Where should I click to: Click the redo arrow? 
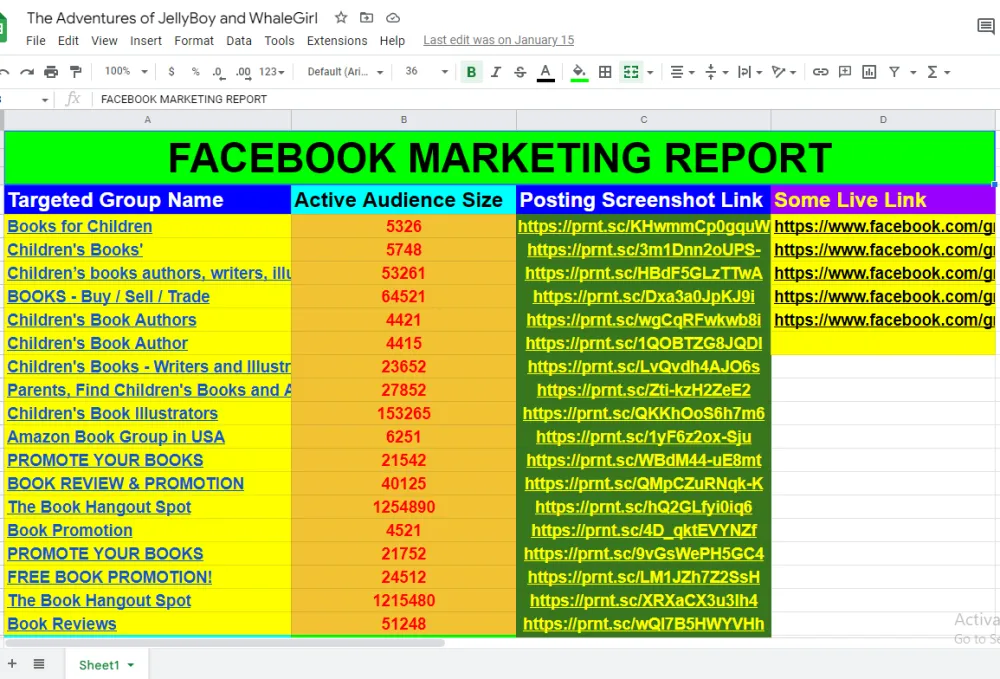(27, 72)
